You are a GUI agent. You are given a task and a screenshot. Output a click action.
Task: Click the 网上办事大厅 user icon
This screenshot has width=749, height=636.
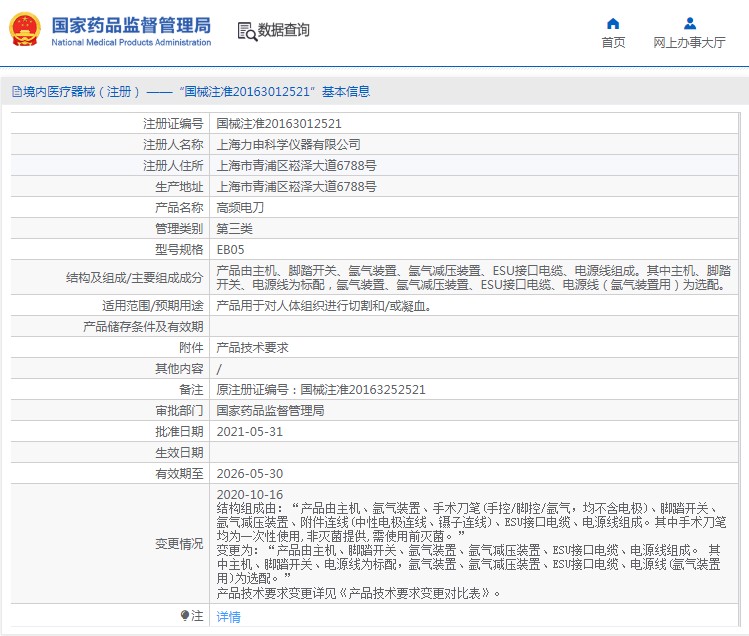[690, 23]
